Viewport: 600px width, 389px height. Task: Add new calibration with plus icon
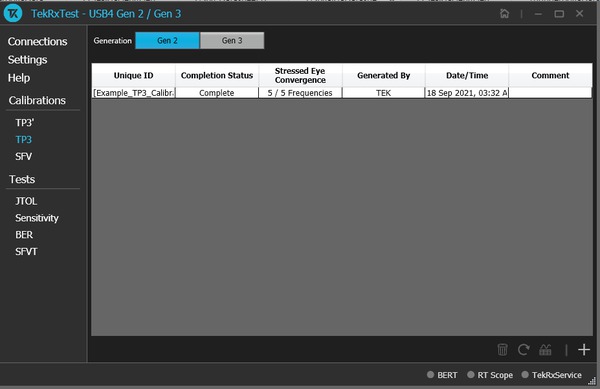click(584, 349)
